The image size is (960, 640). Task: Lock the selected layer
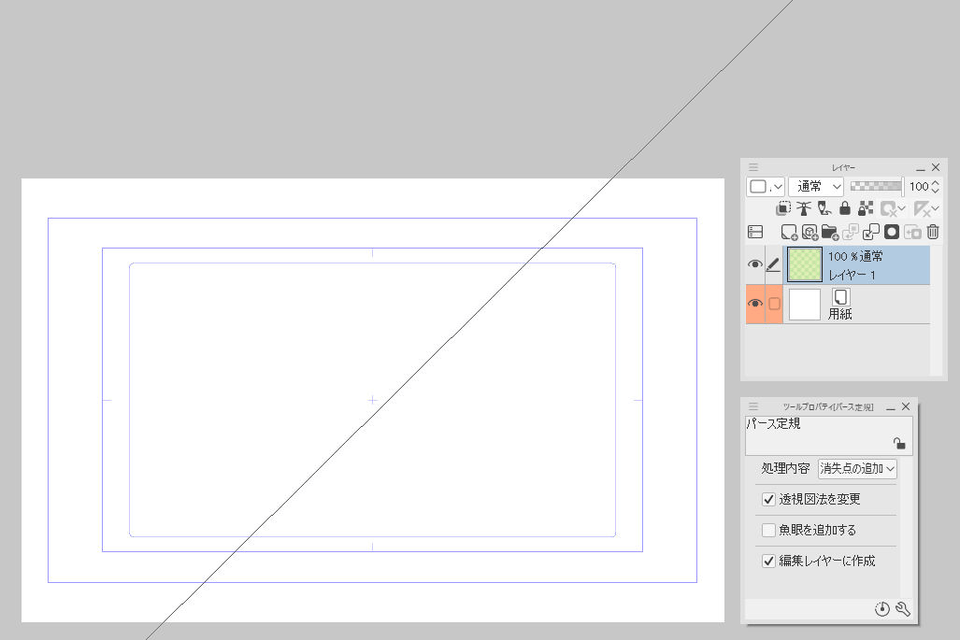tap(845, 208)
